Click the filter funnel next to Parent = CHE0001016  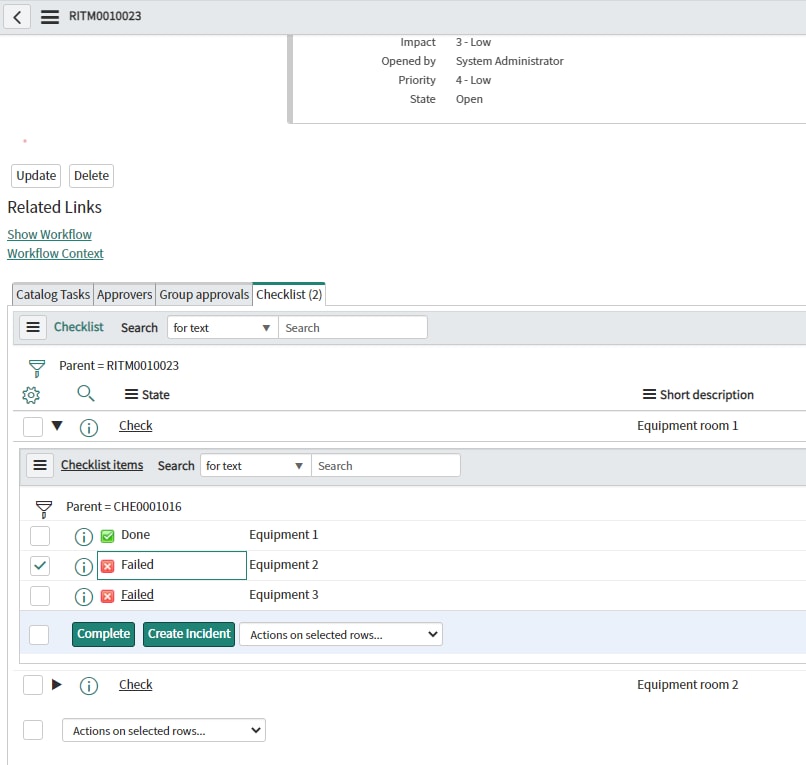point(44,509)
